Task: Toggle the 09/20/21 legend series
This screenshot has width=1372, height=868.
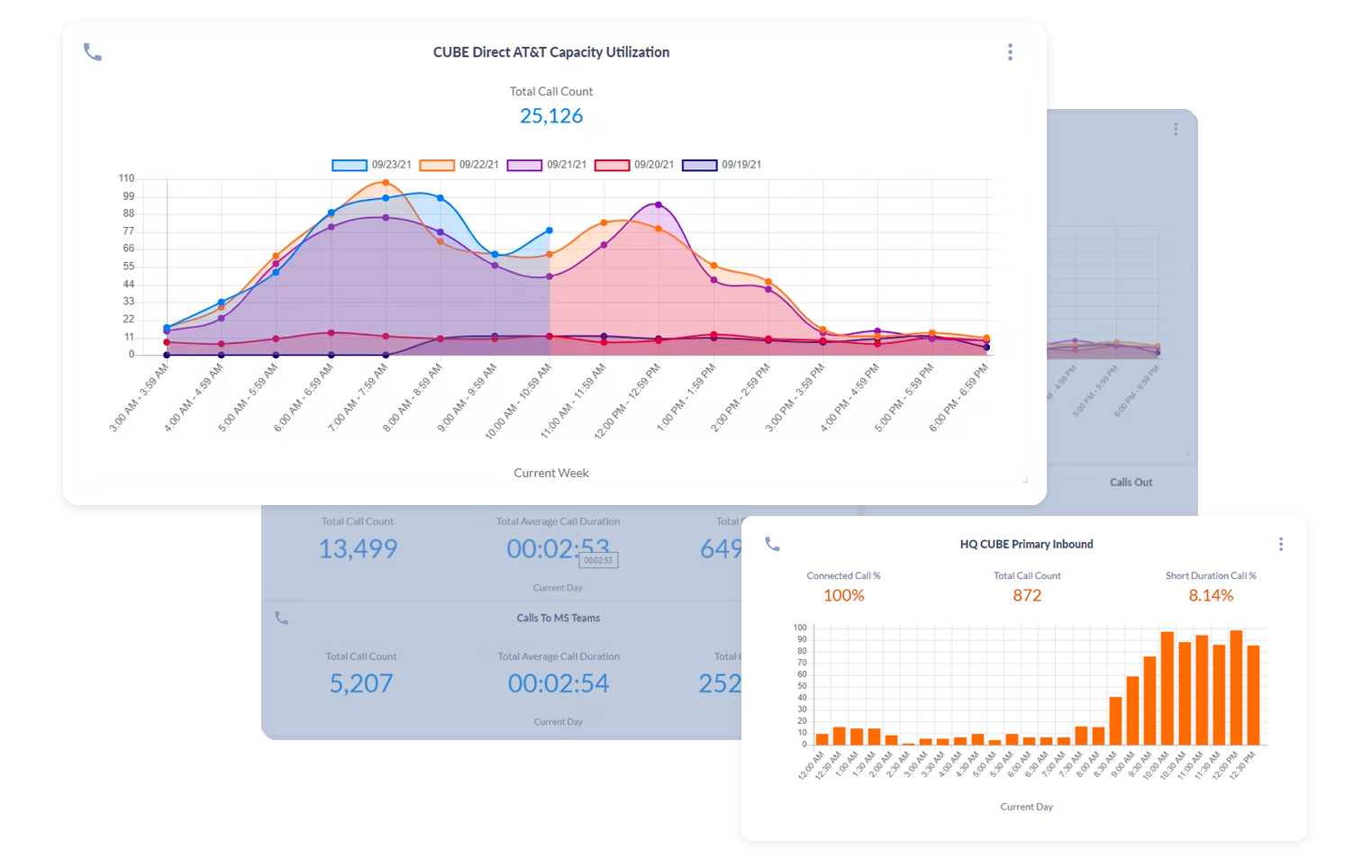Action: pyautogui.click(x=633, y=165)
